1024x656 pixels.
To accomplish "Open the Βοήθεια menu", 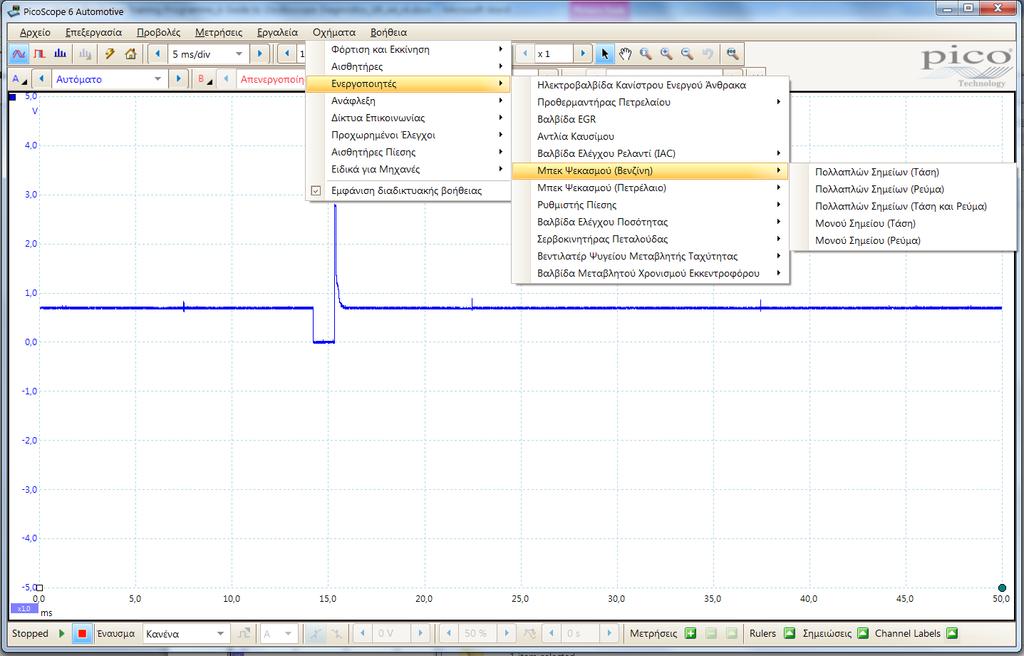I will click(389, 32).
